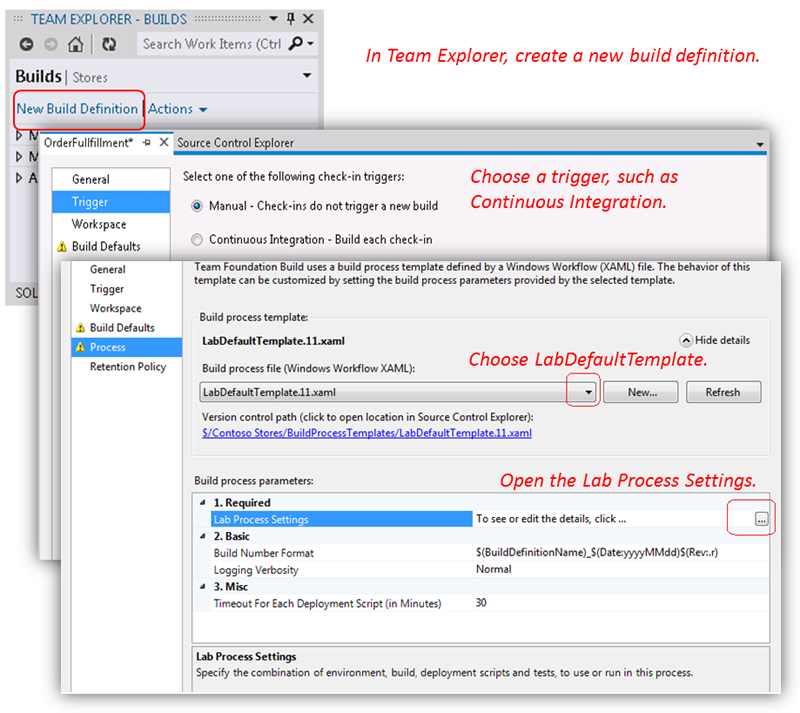Click the Normal verbosity value
Viewport: 800px width, 713px height.
pos(493,569)
